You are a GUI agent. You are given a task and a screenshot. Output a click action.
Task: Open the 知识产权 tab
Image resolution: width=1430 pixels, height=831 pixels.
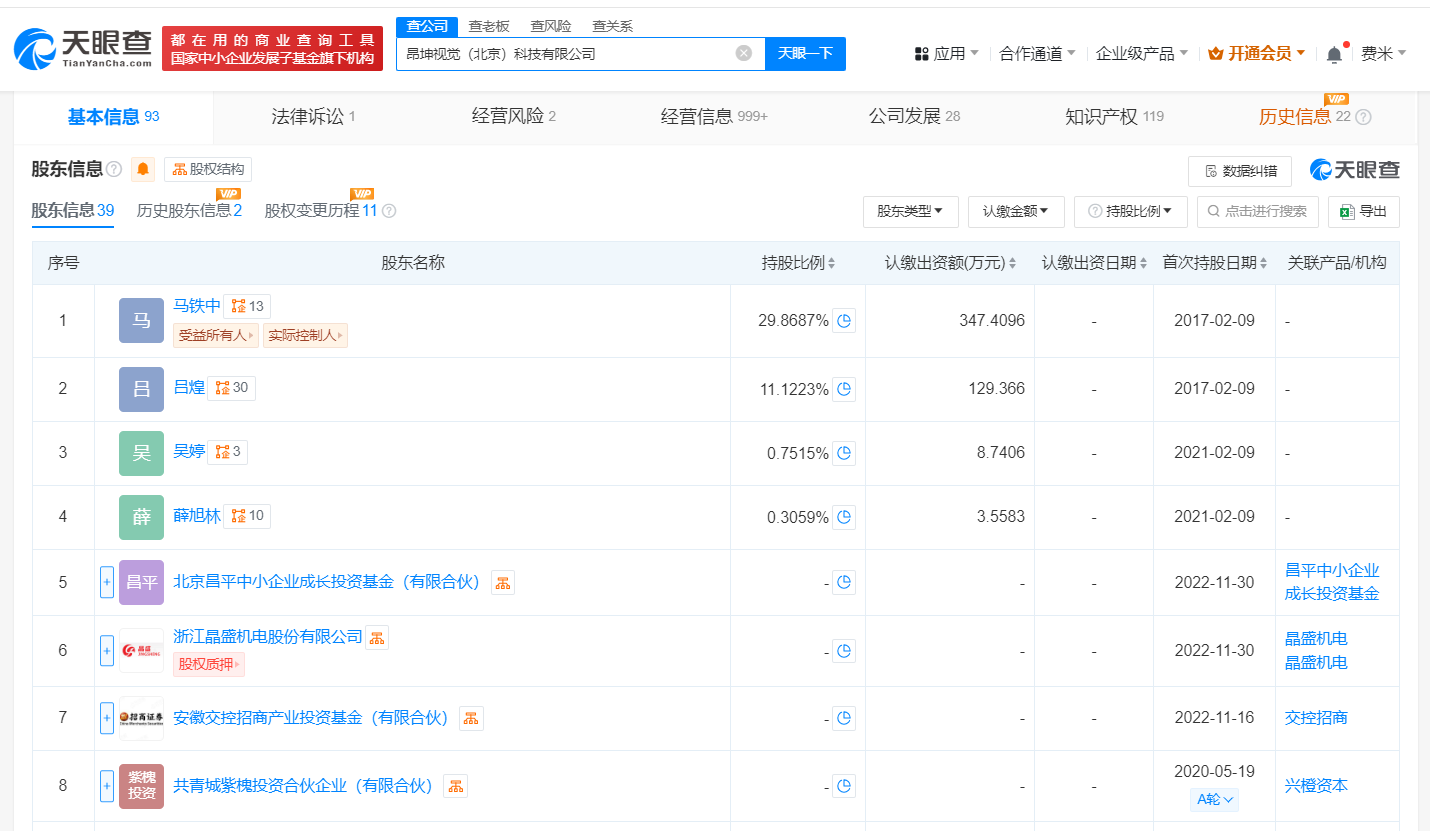1113,117
